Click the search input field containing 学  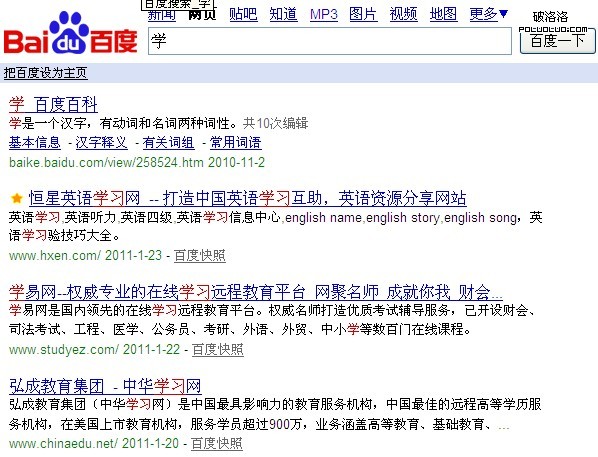tap(330, 41)
